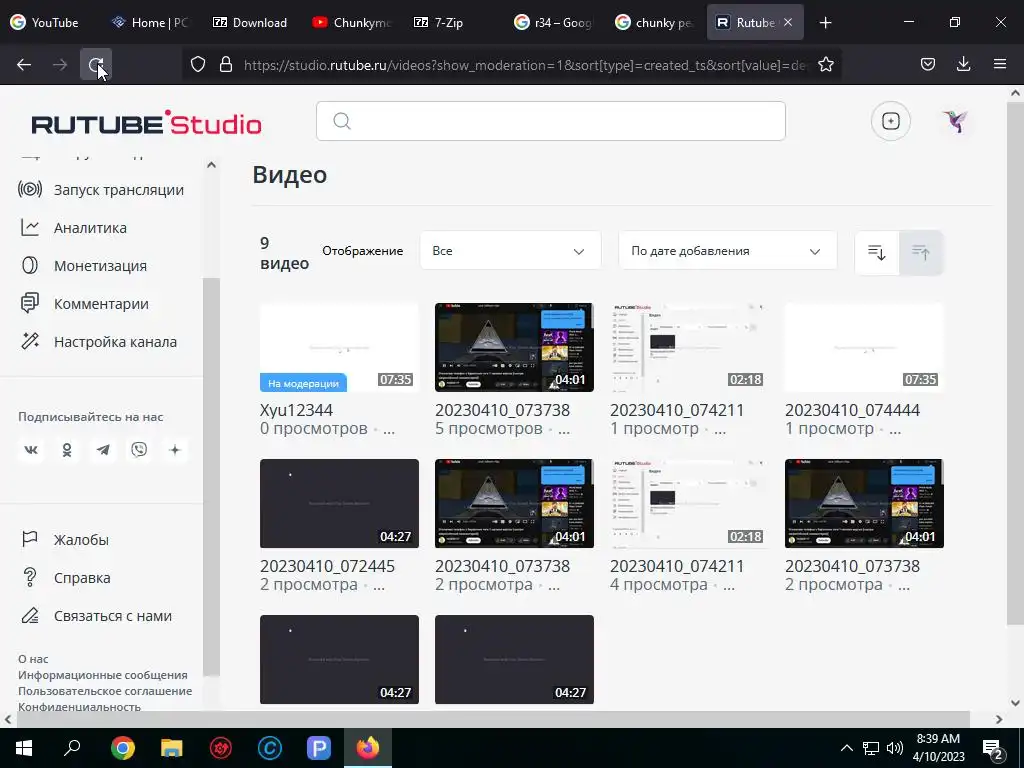
Task: Click the О нас footer link
Action: [33, 659]
